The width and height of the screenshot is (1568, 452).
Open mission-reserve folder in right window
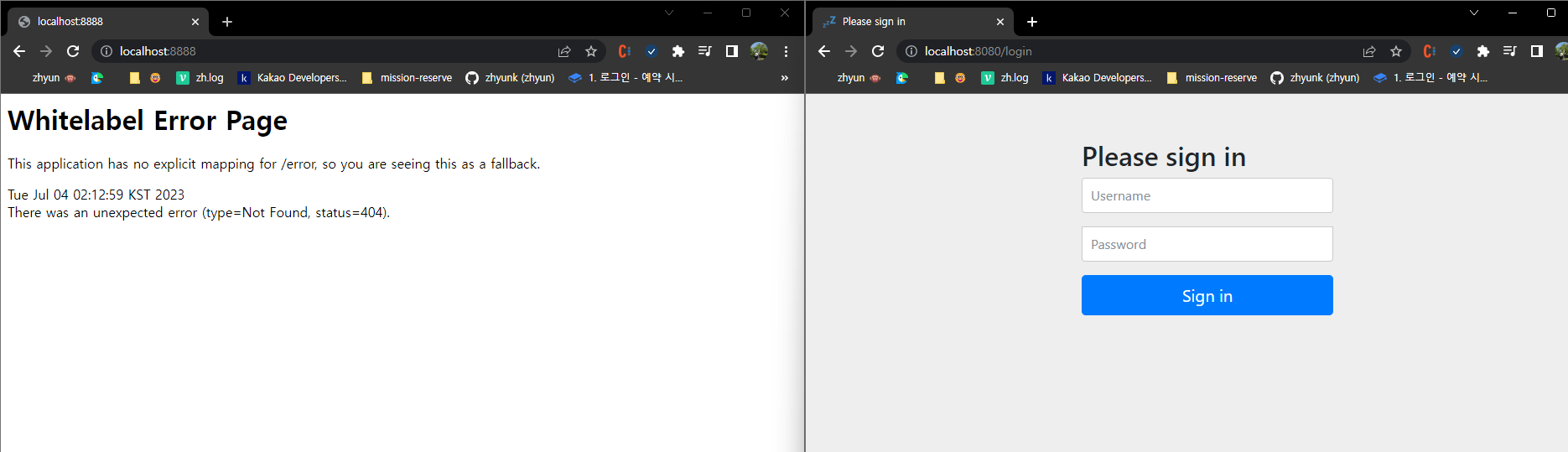pyautogui.click(x=1212, y=78)
